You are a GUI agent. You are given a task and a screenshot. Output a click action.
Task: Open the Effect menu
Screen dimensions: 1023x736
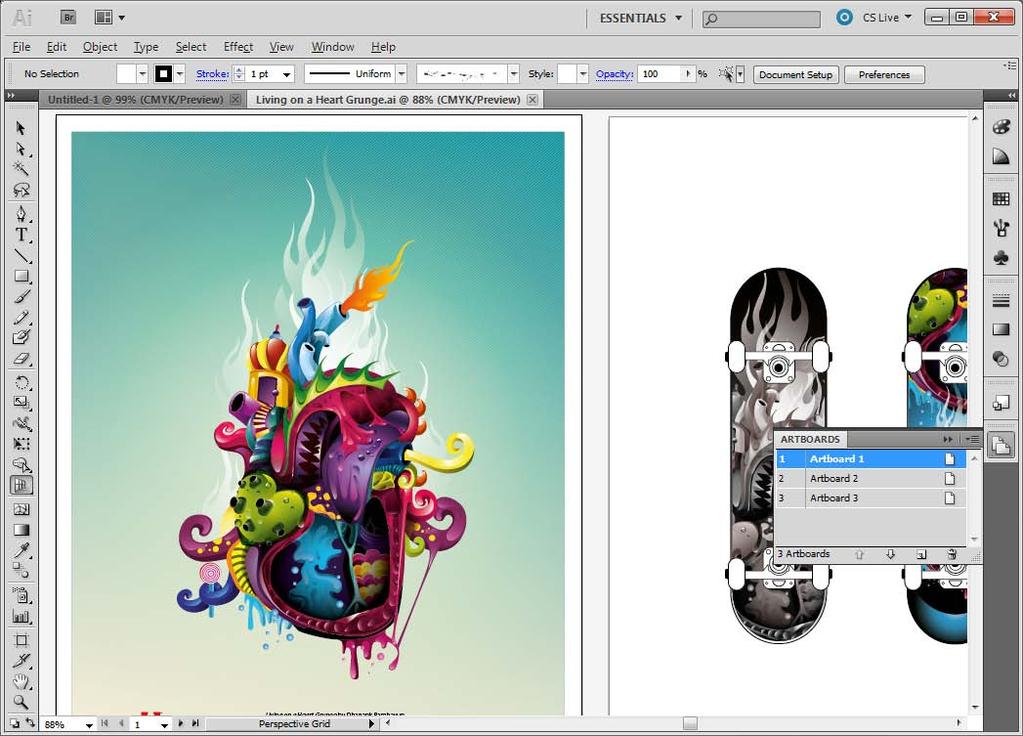pos(238,47)
